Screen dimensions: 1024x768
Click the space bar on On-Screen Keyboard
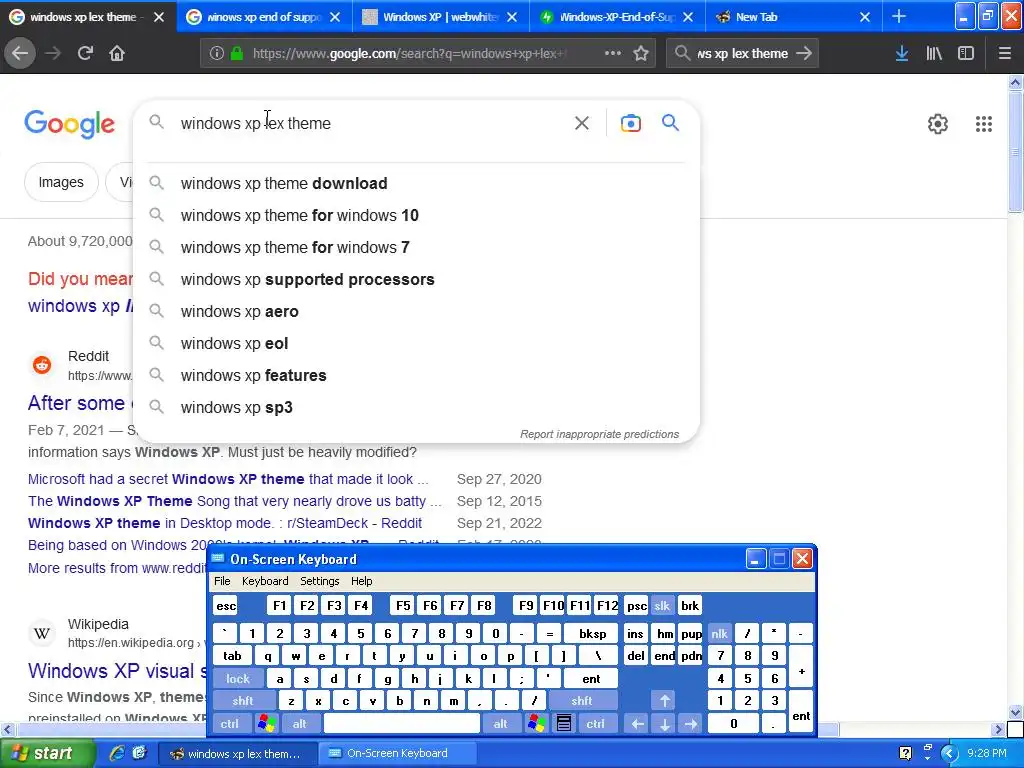pos(402,724)
